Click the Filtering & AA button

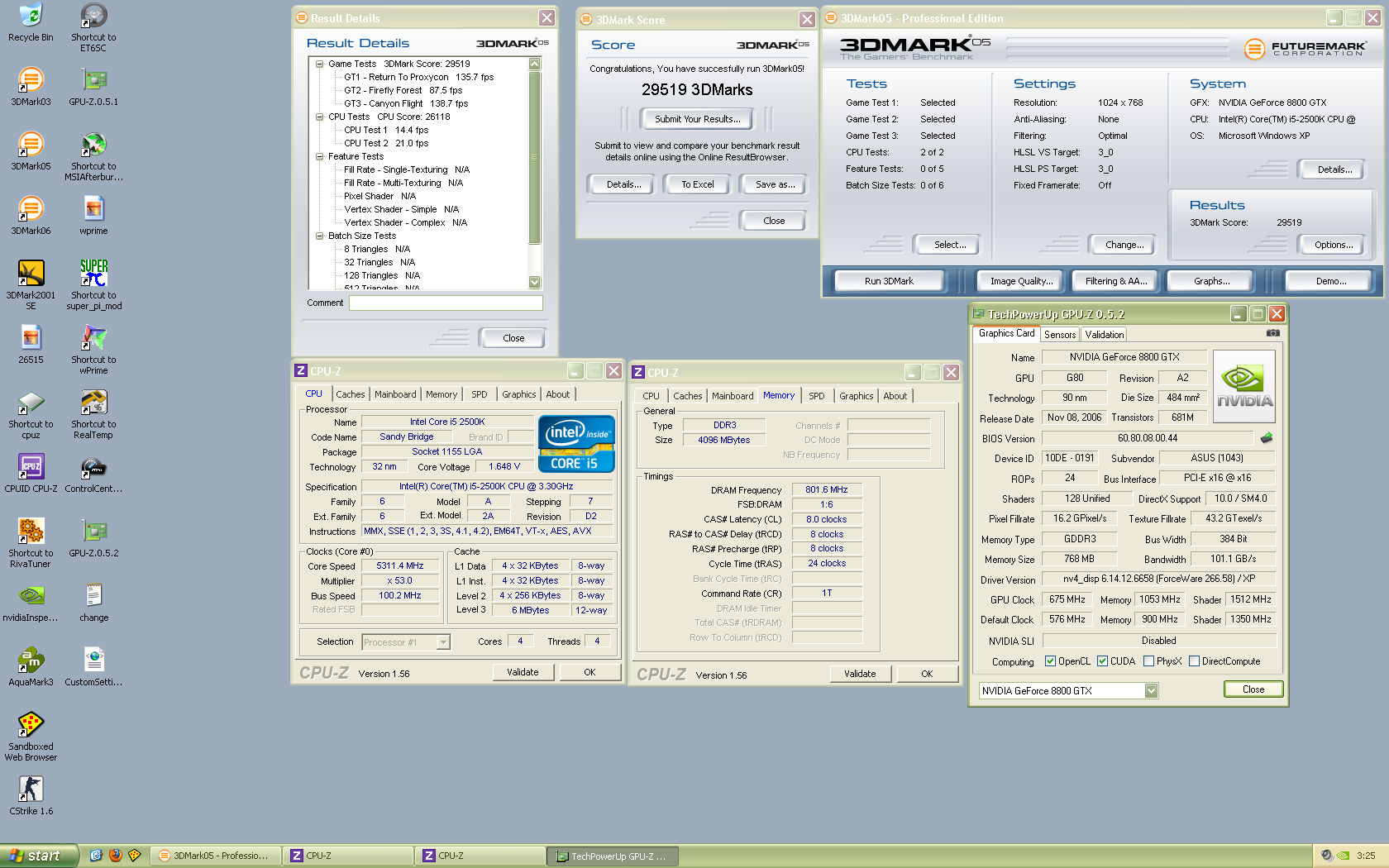tap(1115, 281)
